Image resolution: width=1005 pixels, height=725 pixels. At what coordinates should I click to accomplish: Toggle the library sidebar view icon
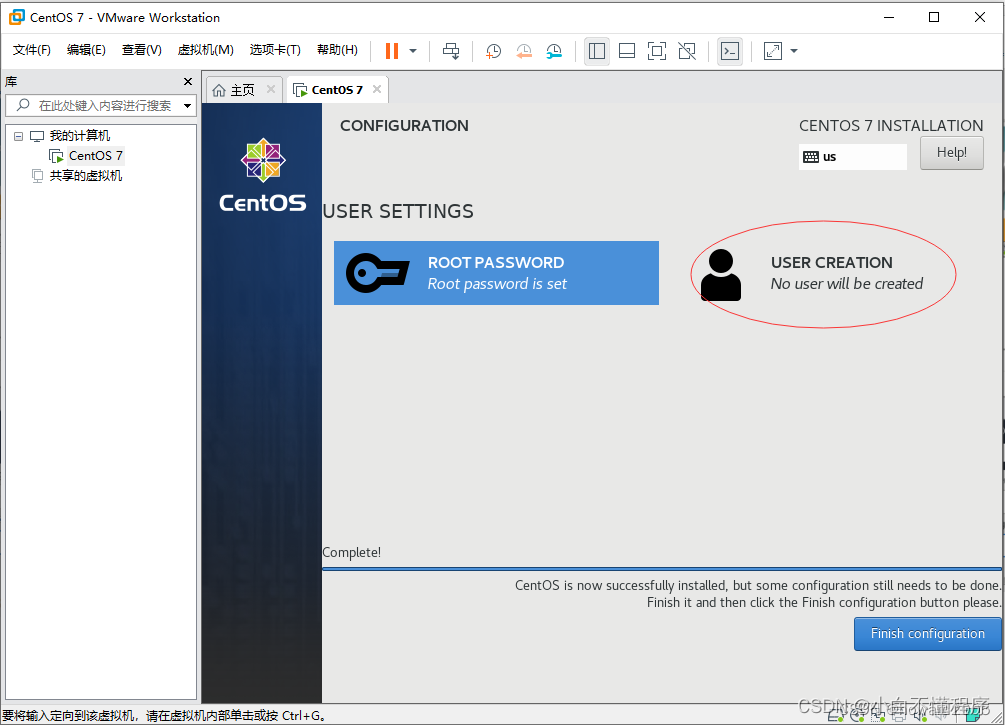click(597, 51)
